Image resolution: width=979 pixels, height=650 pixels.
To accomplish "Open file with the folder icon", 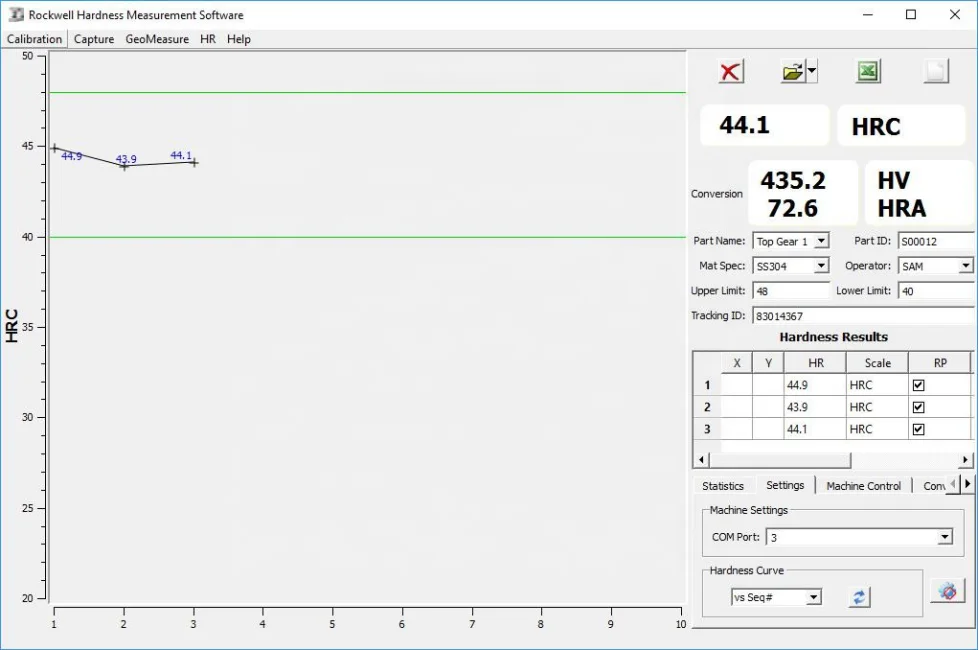I will coord(793,71).
